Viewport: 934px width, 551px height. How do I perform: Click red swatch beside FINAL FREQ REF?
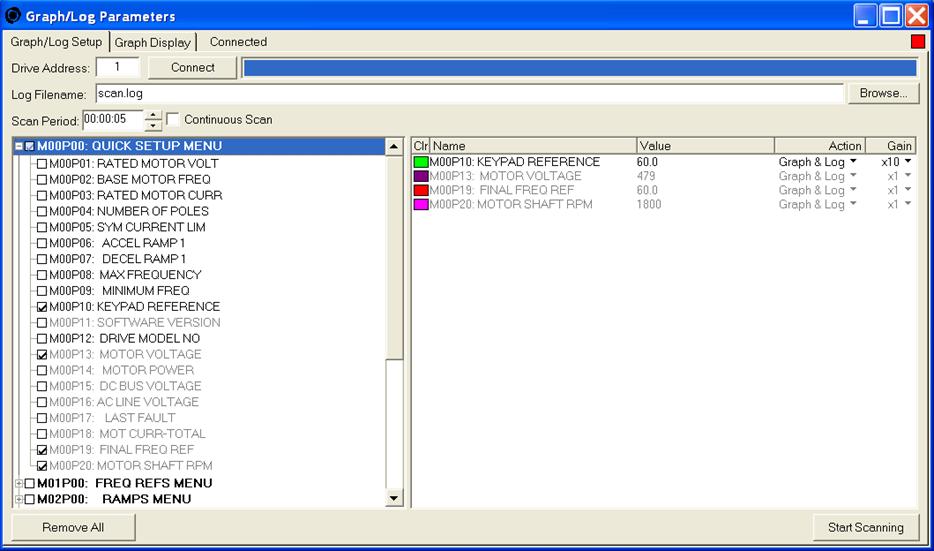click(x=421, y=190)
